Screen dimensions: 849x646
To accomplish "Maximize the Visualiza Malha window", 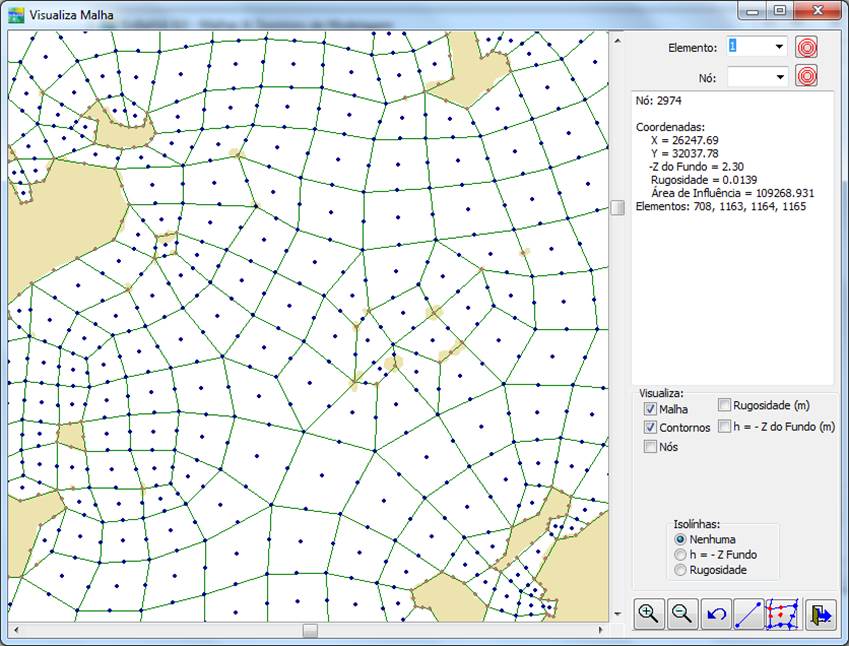I will click(x=780, y=11).
